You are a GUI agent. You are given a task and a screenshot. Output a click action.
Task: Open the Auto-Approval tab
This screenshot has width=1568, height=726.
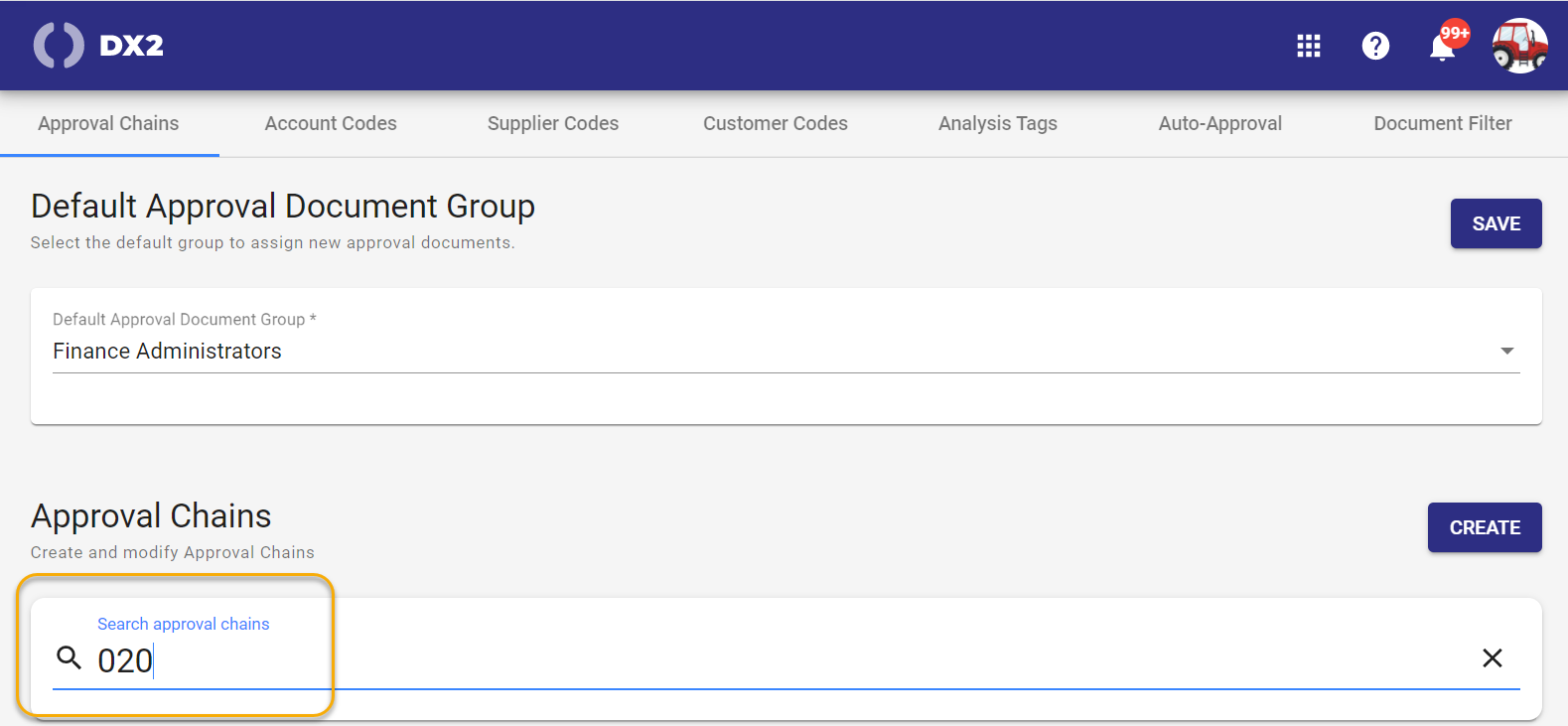pyautogui.click(x=1220, y=124)
